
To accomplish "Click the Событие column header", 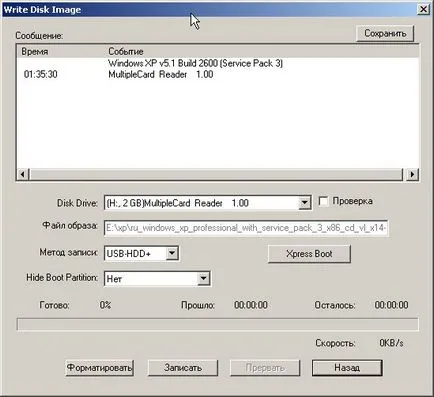I will (126, 52).
